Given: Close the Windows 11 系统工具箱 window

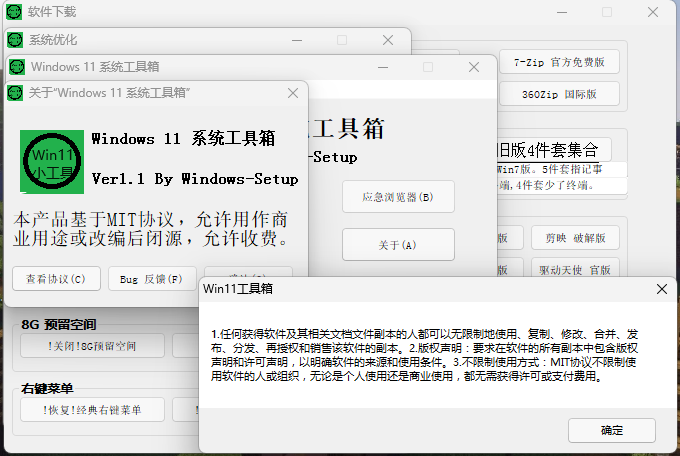Looking at the screenshot, I should click(474, 67).
